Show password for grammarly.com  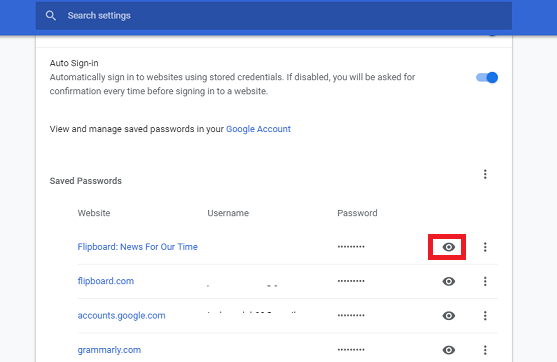449,350
